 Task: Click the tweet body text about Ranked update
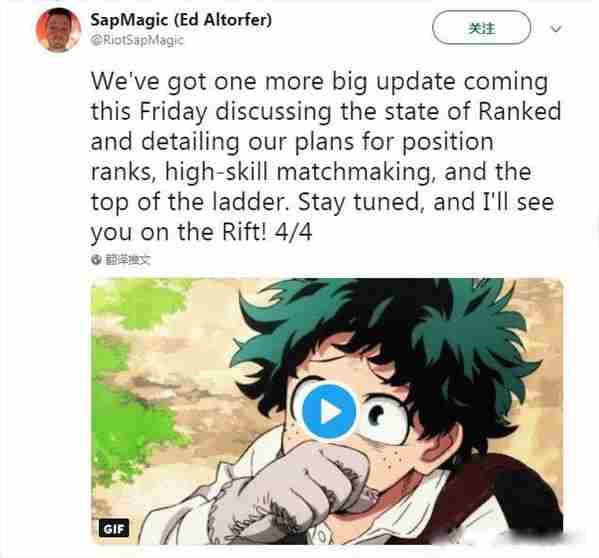pos(326,157)
